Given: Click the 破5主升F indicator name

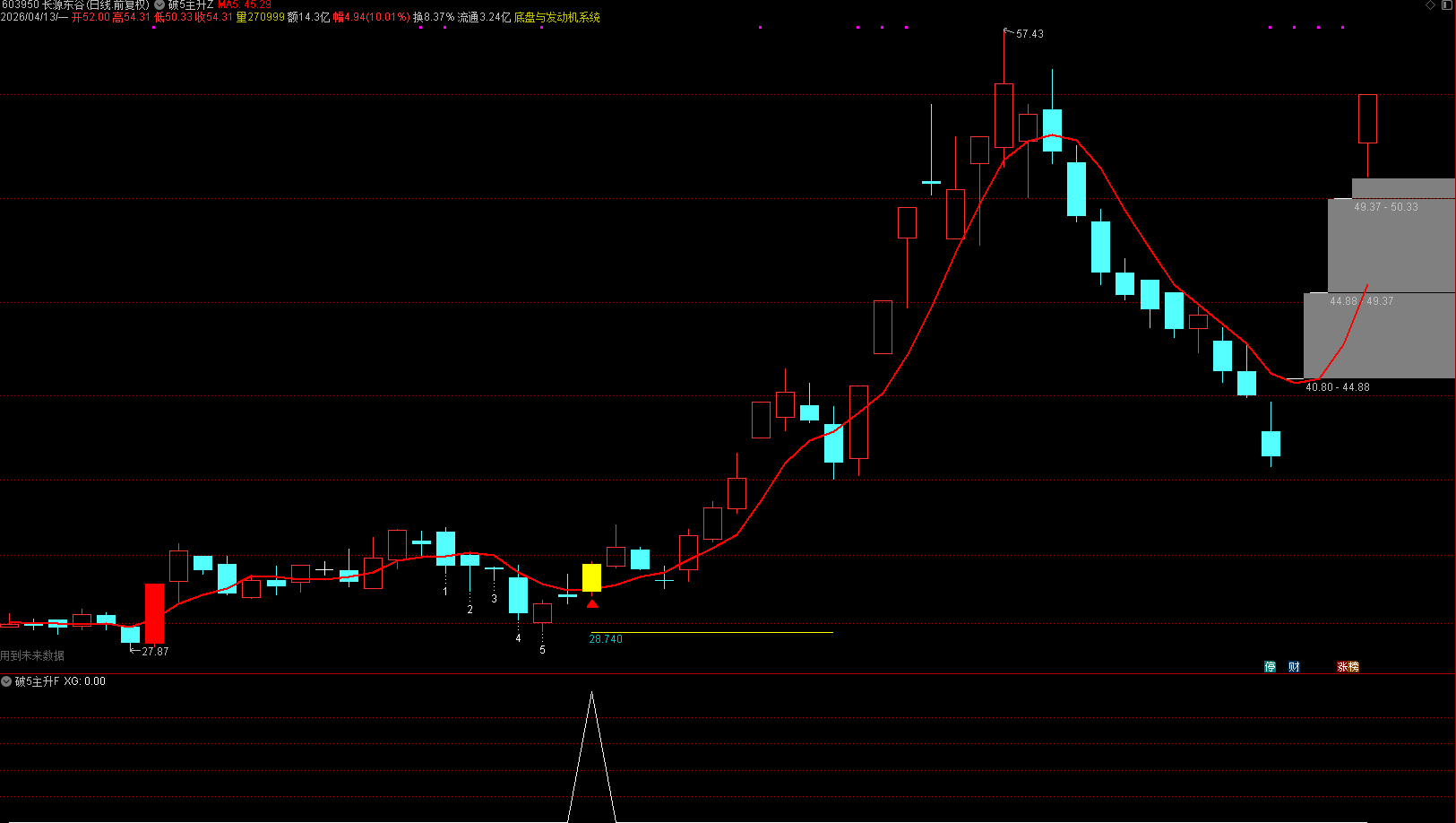Looking at the screenshot, I should 37,681.
